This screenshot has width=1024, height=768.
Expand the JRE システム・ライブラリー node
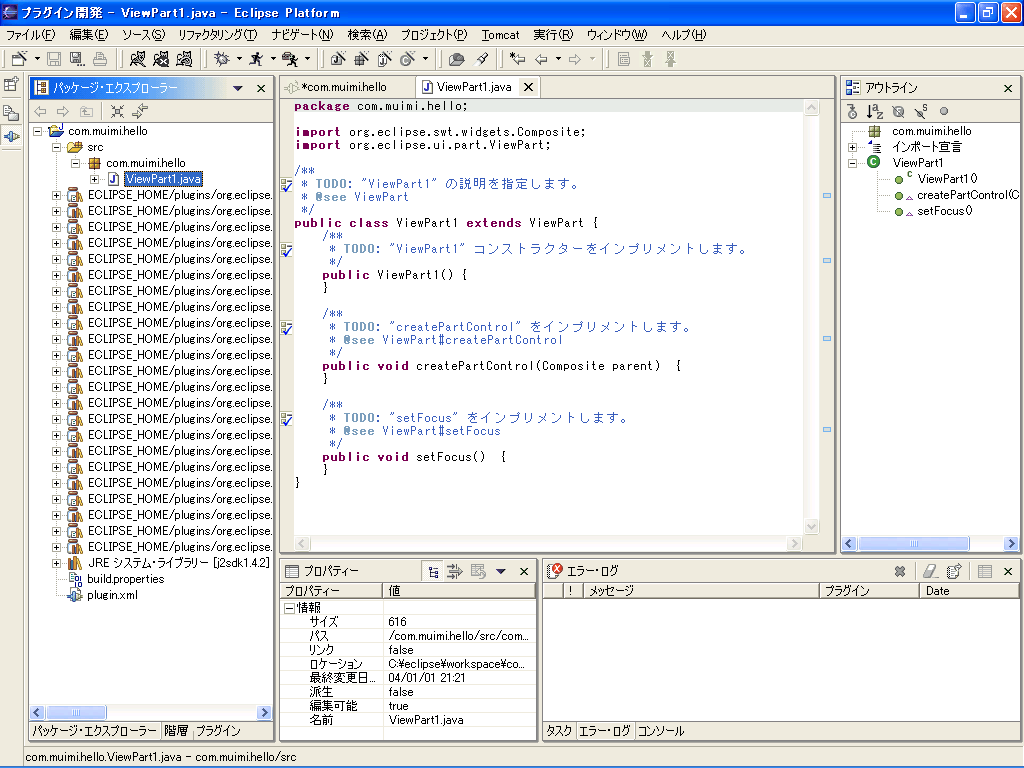pyautogui.click(x=56, y=563)
